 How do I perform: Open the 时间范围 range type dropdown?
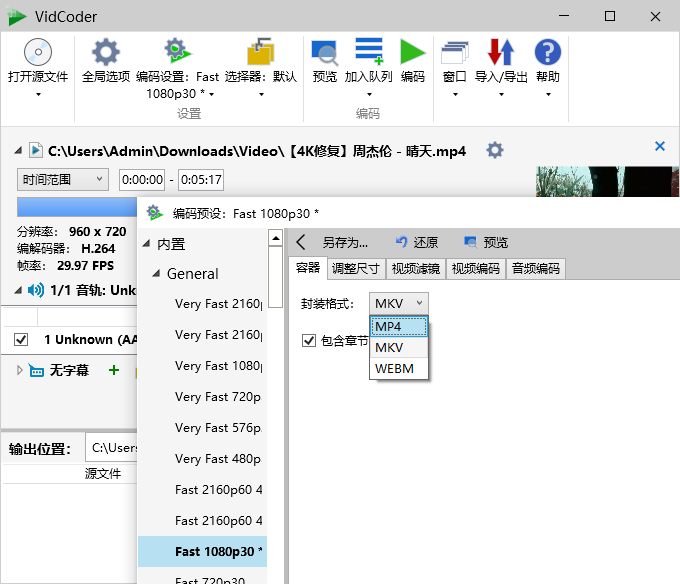tap(62, 179)
